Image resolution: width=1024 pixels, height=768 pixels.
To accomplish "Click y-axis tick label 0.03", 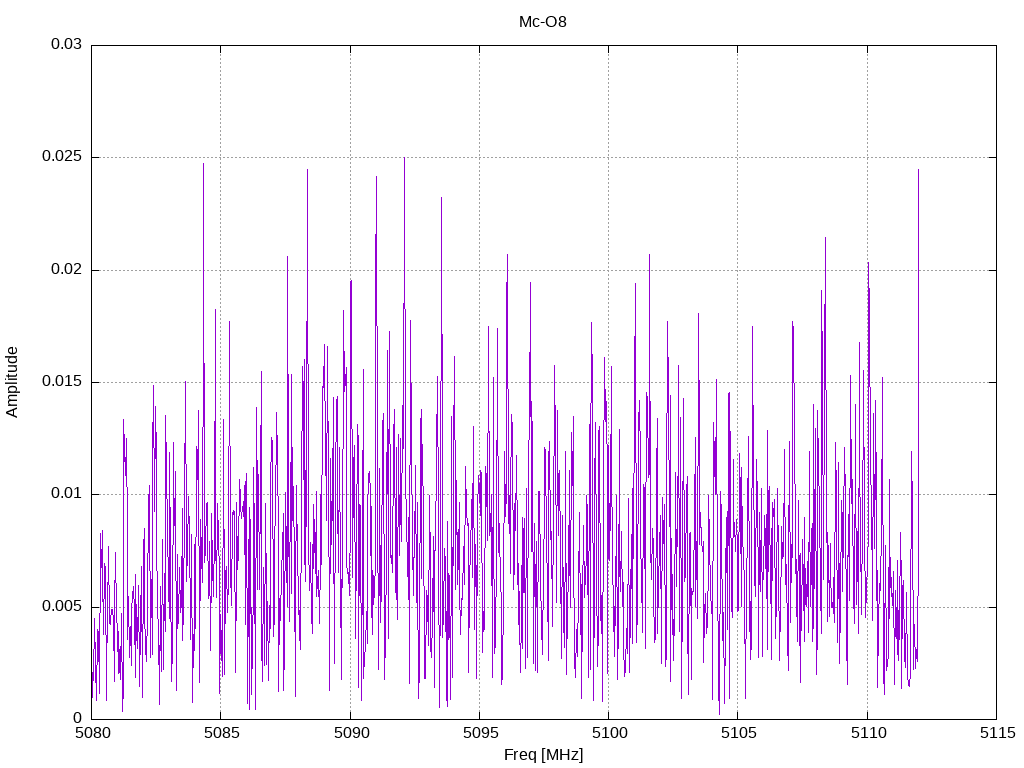I will coord(67,44).
